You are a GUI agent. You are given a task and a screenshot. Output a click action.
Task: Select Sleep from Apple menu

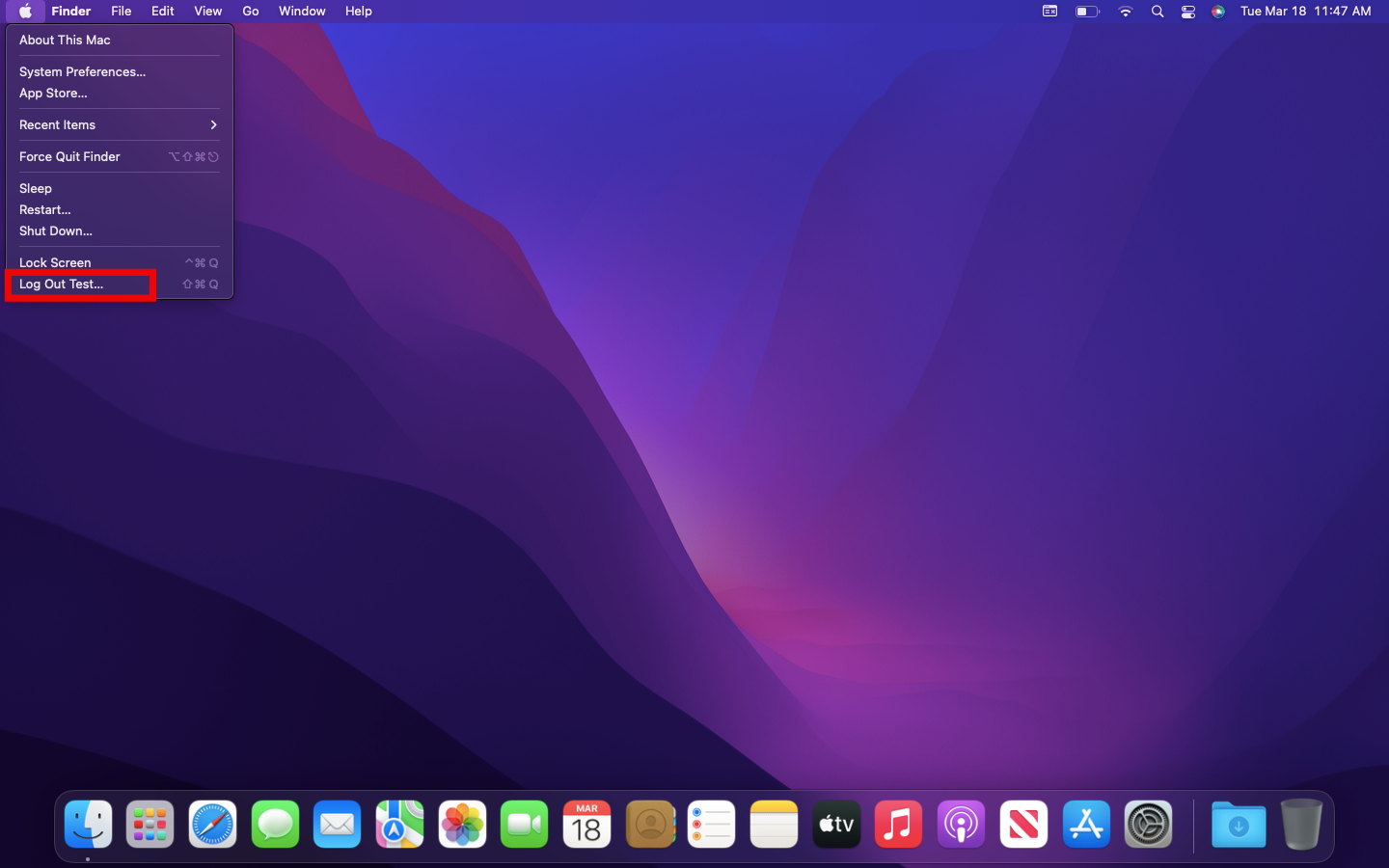tap(120, 189)
